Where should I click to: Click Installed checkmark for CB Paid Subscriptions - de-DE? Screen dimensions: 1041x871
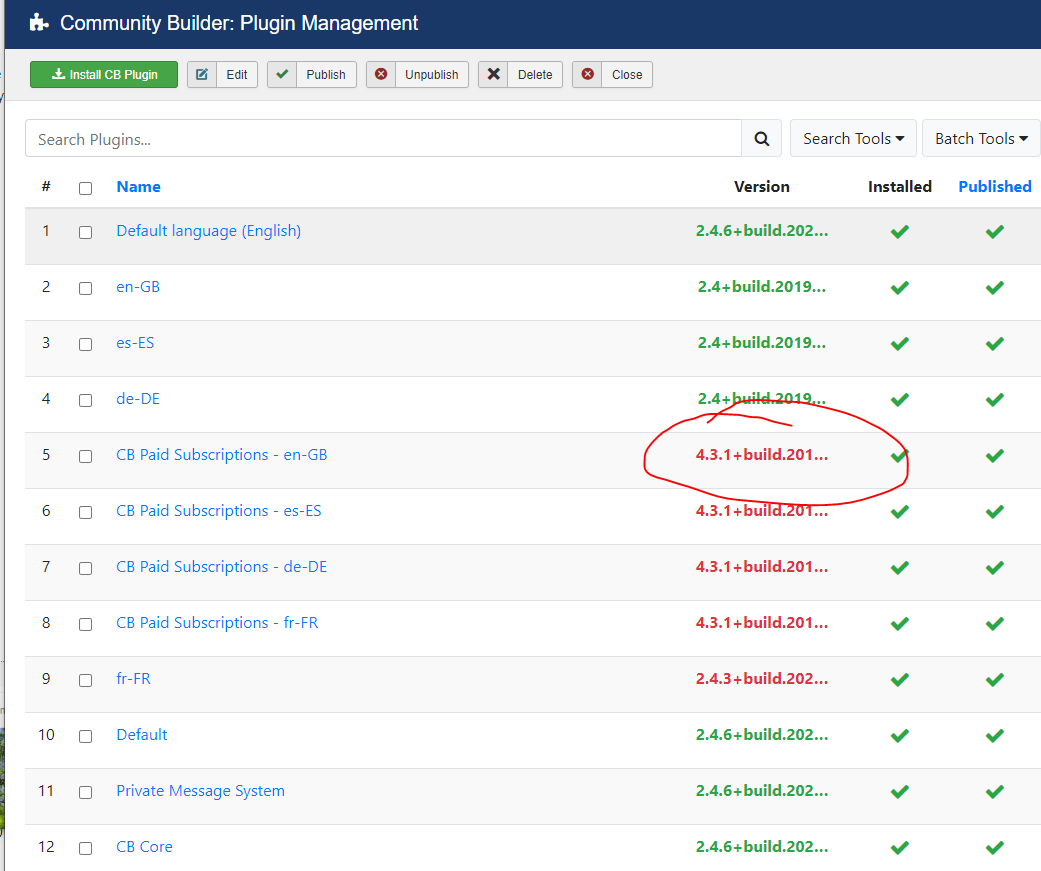click(900, 568)
